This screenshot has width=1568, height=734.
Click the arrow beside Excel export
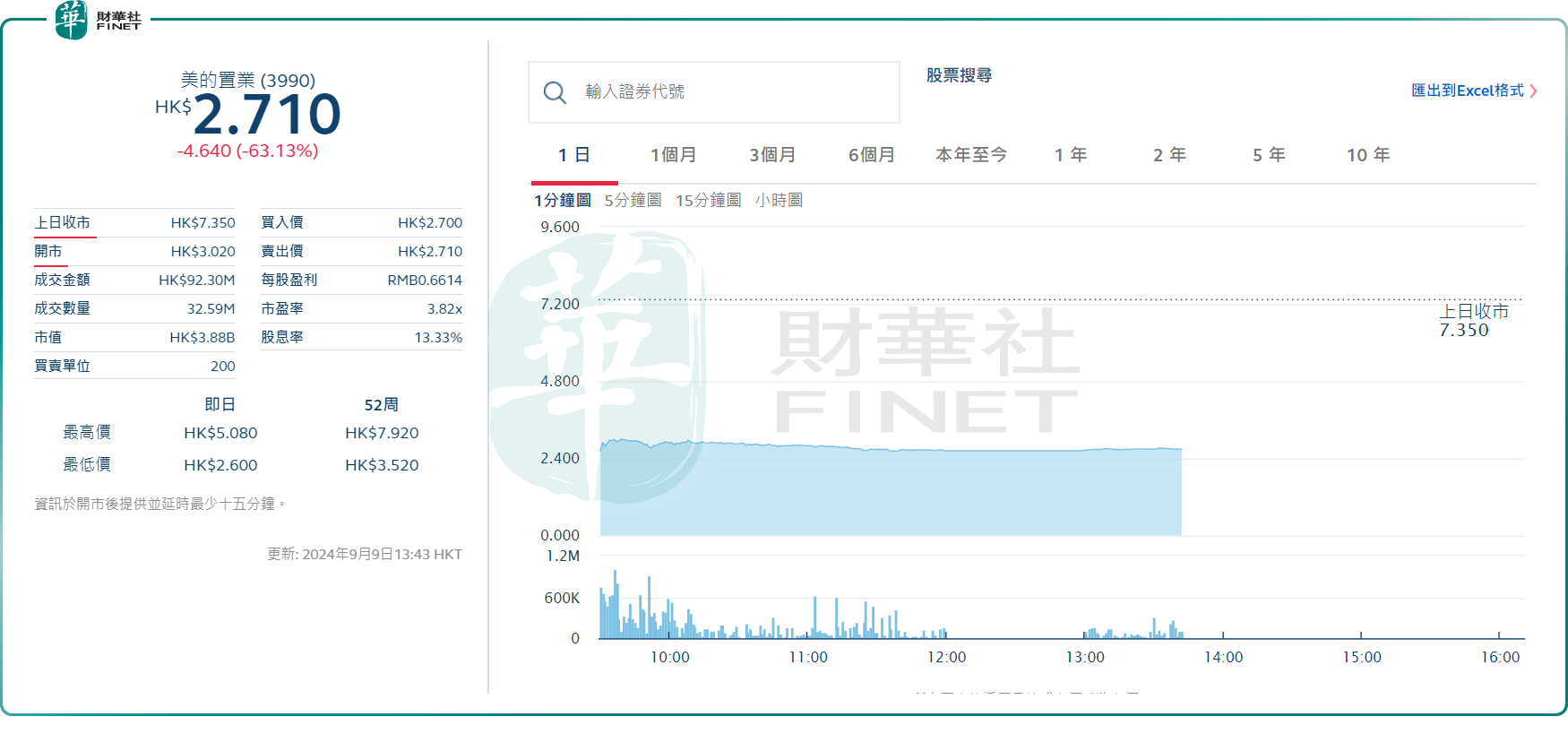[1533, 91]
